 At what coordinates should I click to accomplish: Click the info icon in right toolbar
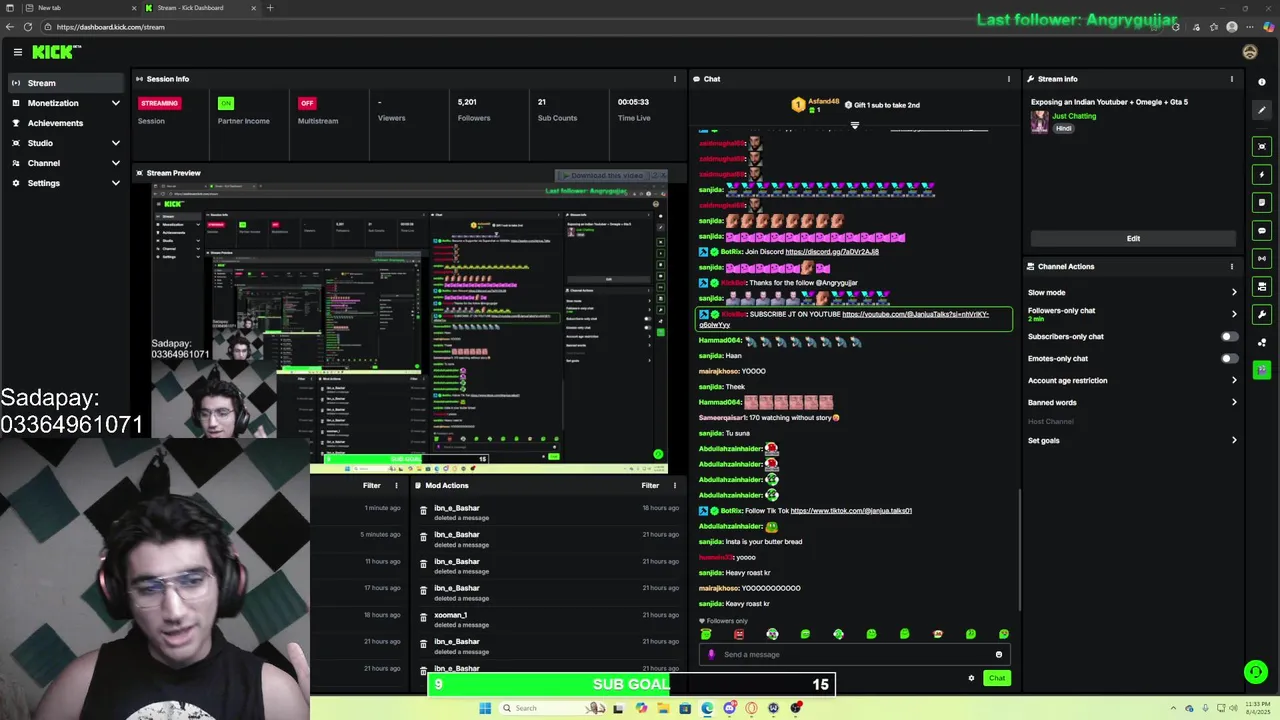click(x=1262, y=82)
